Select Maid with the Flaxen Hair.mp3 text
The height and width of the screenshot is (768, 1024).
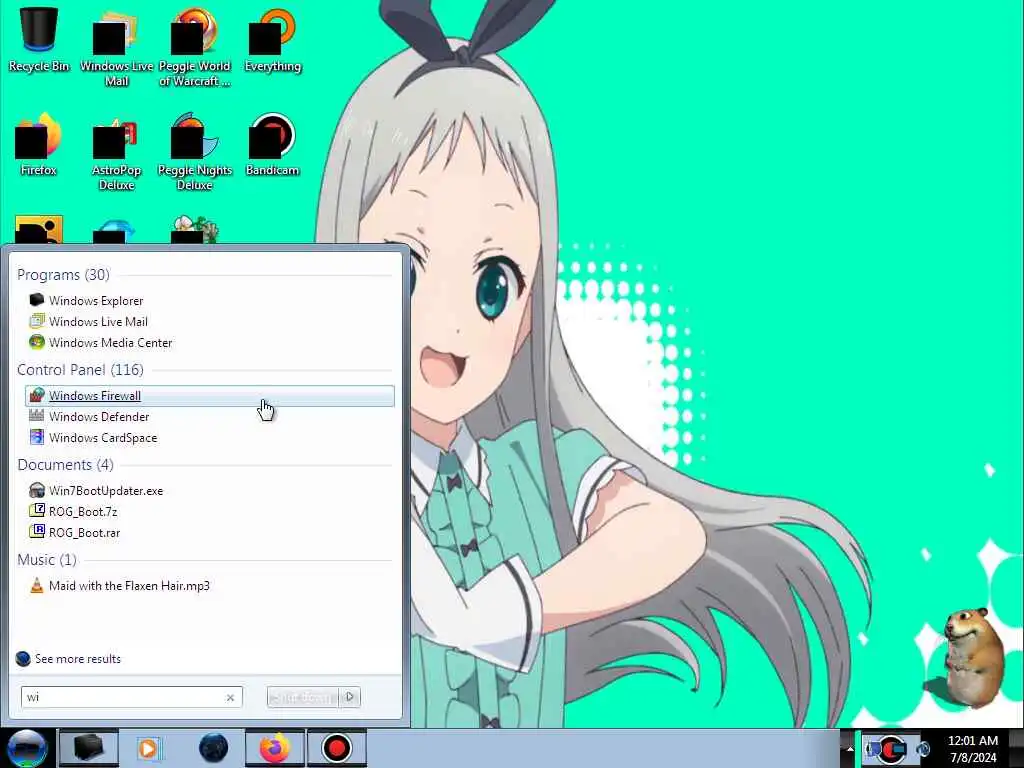[x=129, y=586]
